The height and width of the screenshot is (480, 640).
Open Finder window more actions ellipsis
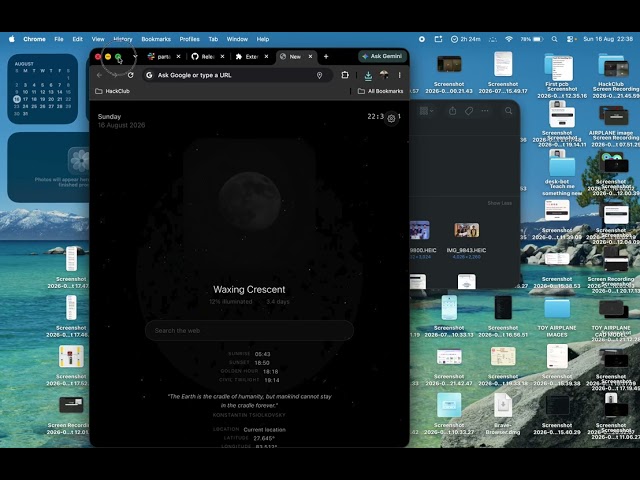tap(485, 111)
